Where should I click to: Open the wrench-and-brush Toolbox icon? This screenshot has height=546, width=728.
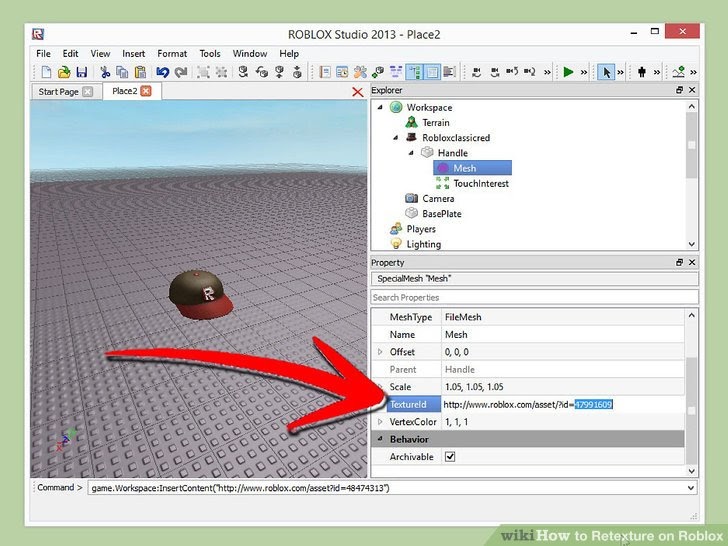pos(360,72)
